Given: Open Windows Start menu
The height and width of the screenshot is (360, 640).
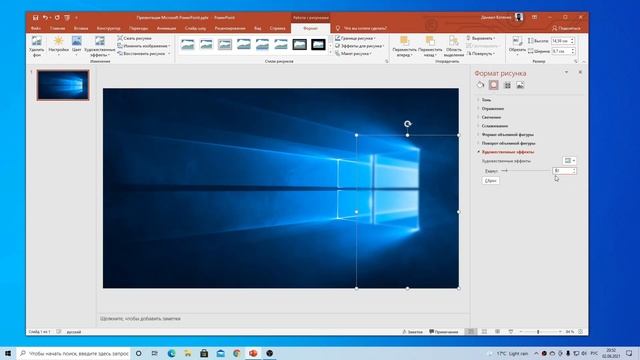Looking at the screenshot, I should tap(8, 353).
